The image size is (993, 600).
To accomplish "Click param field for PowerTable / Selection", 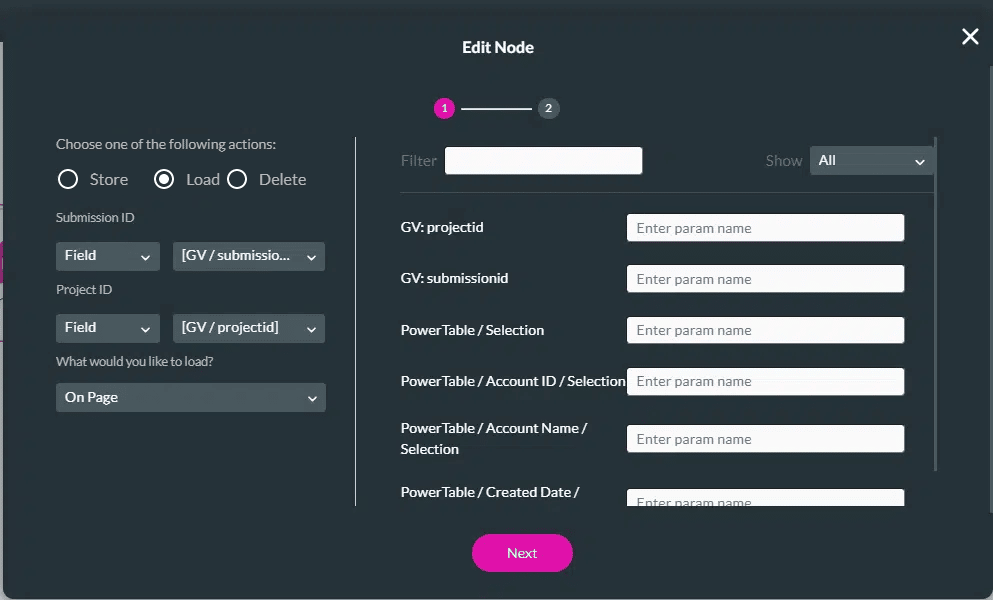I will 765,330.
